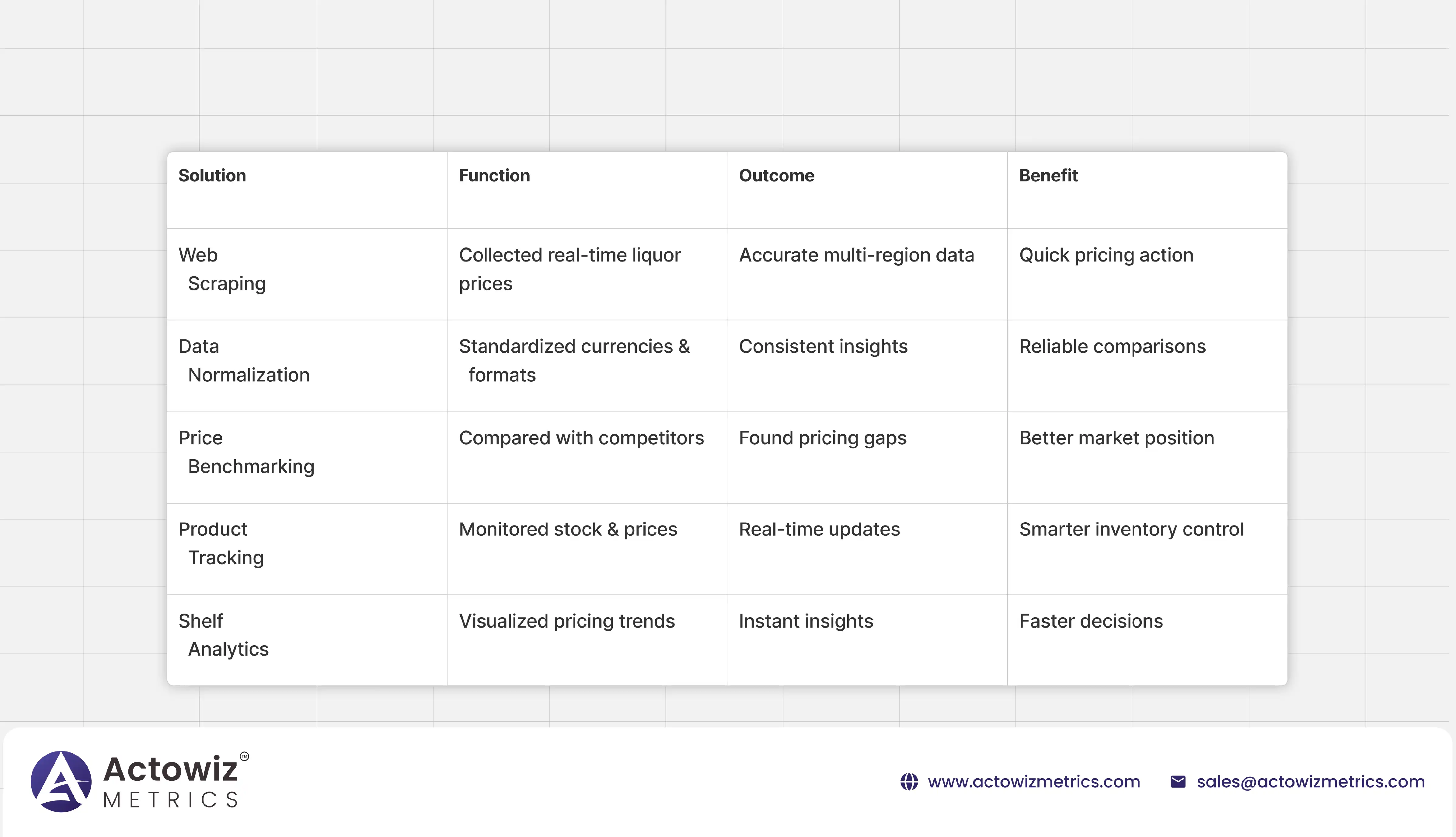The width and height of the screenshot is (1456, 837).
Task: Select the Shelf Analytics cell
Action: [224, 635]
